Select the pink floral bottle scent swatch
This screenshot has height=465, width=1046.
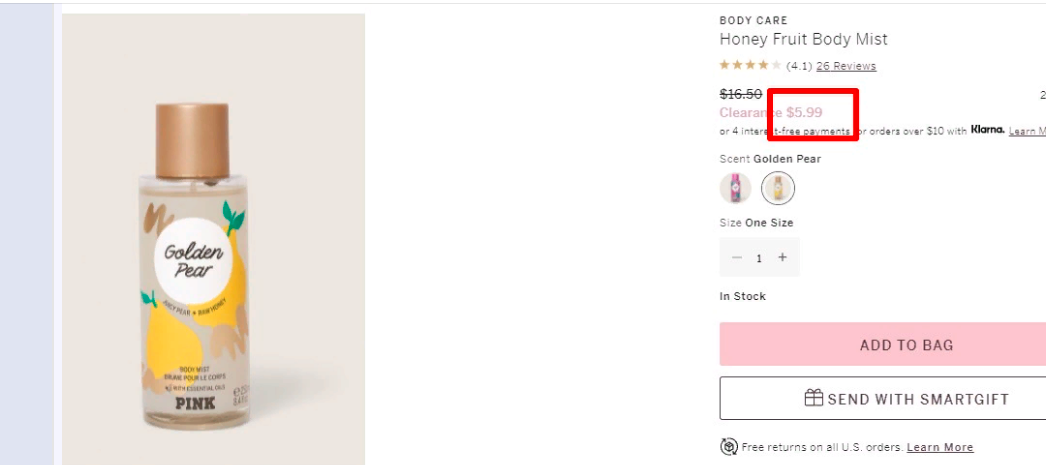tap(736, 188)
